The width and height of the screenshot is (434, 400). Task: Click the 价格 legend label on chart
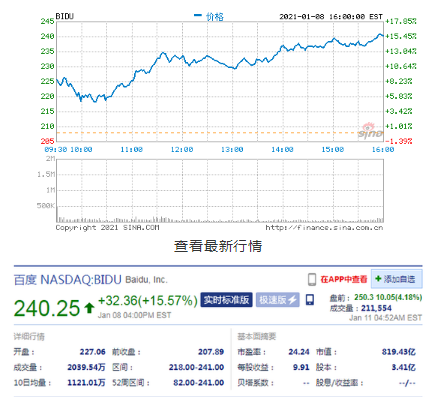click(x=214, y=16)
